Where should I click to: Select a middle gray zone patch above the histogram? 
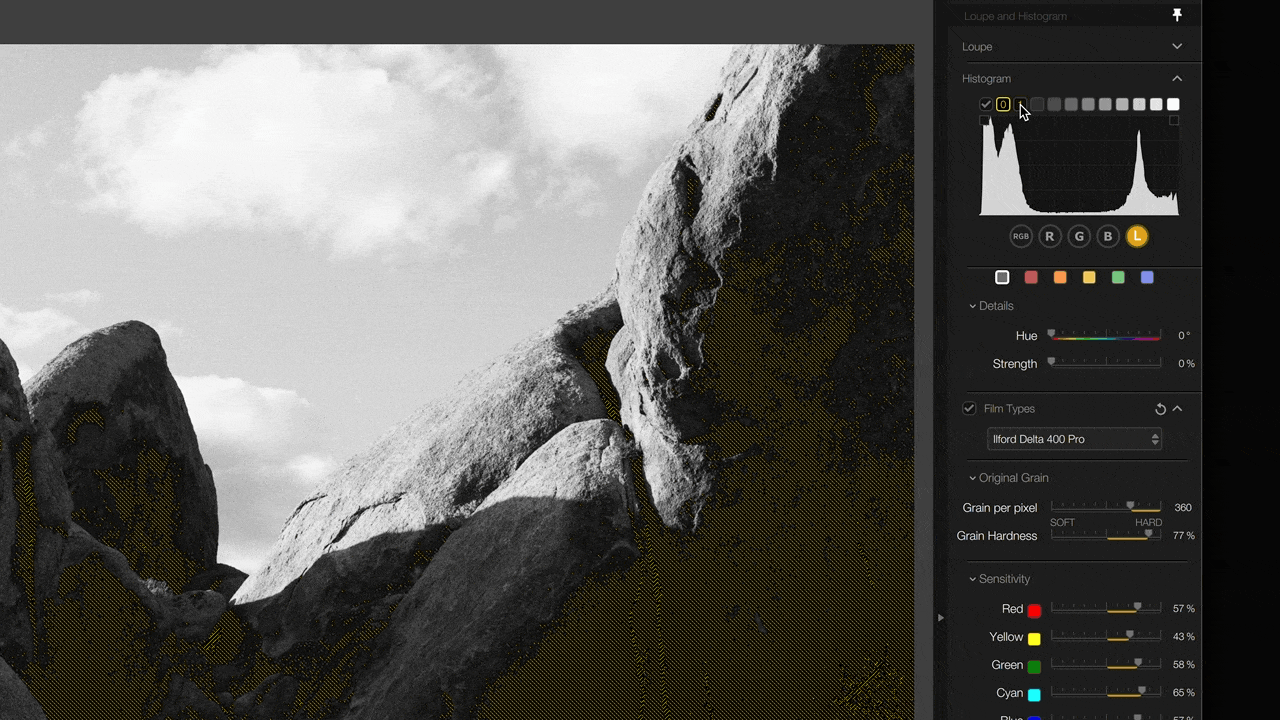point(1088,104)
